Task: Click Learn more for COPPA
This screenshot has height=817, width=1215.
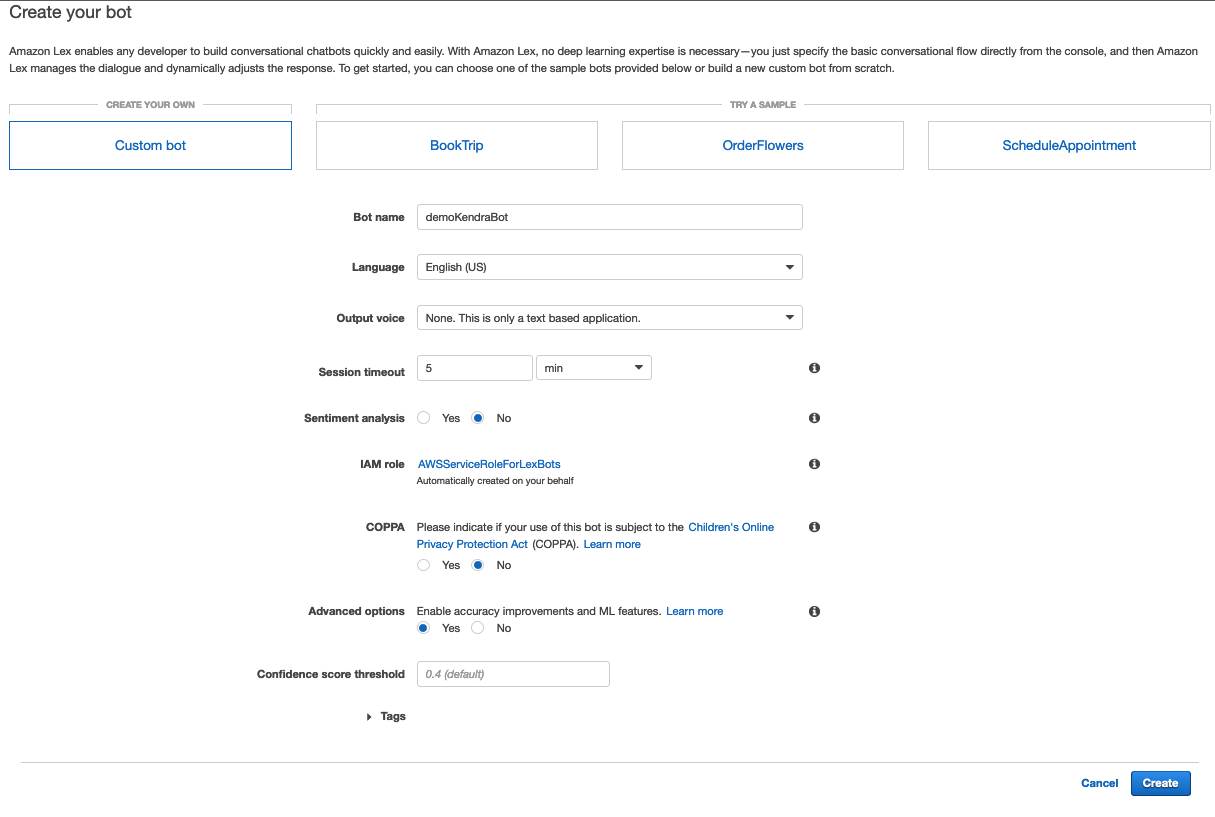Action: click(x=612, y=544)
